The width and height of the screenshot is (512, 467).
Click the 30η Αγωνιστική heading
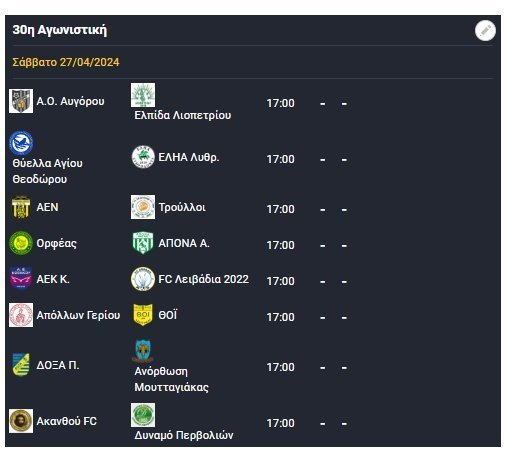[60, 30]
